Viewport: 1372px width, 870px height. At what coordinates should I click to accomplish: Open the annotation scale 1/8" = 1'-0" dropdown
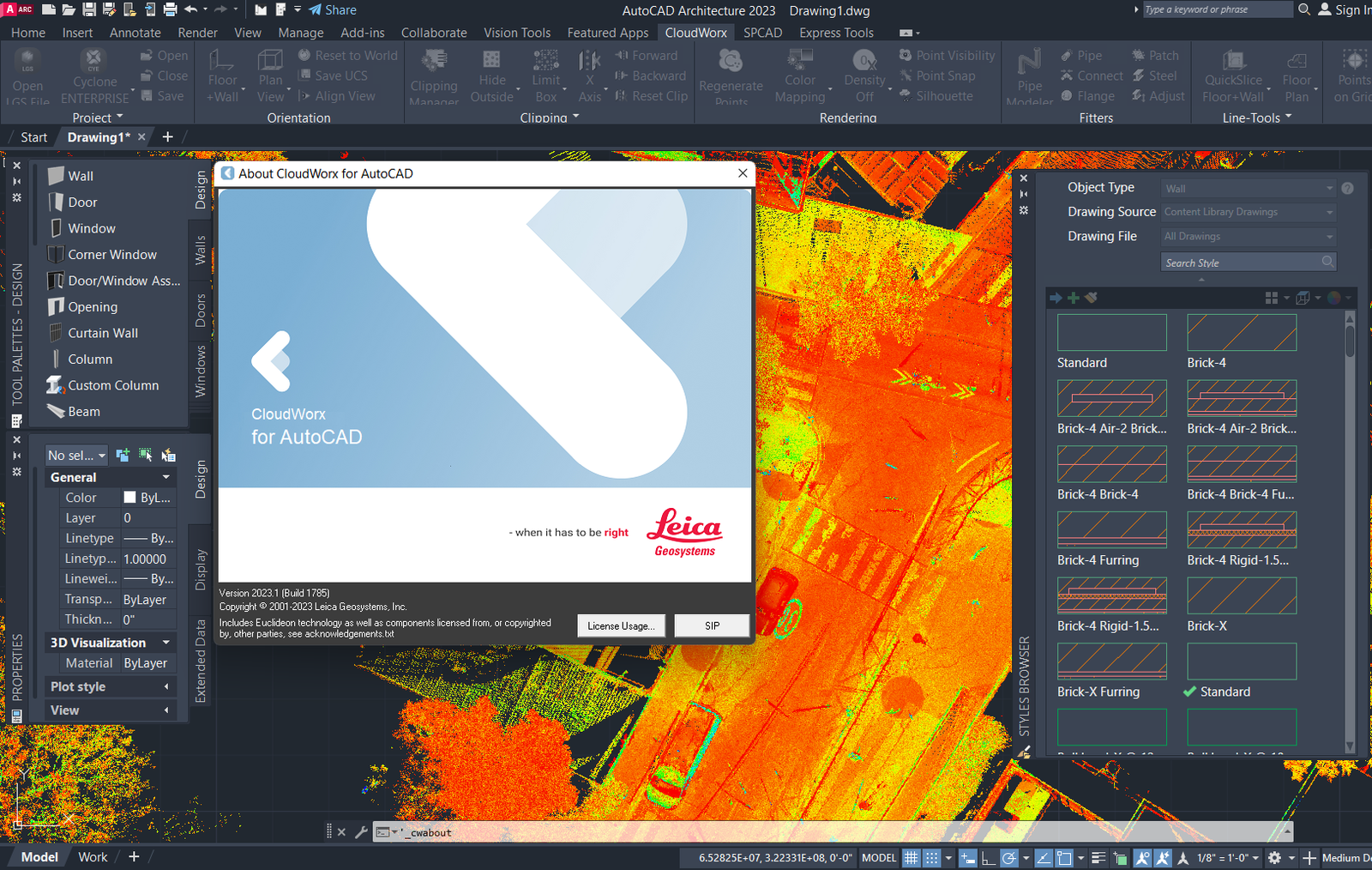pyautogui.click(x=1228, y=858)
